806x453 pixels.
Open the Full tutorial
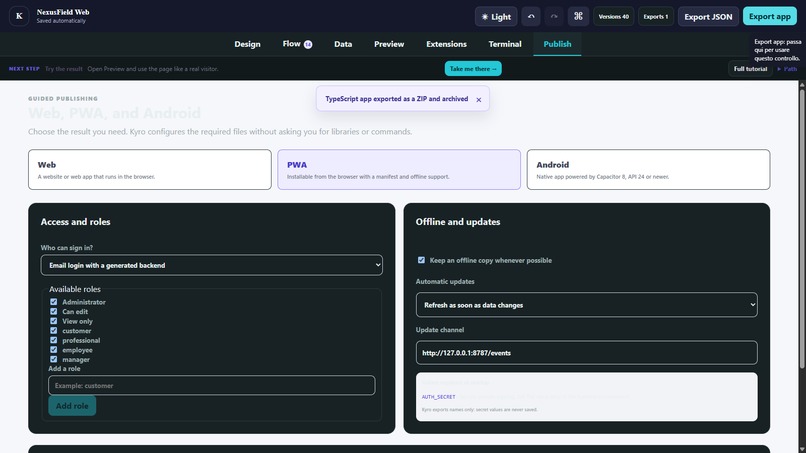(750, 68)
